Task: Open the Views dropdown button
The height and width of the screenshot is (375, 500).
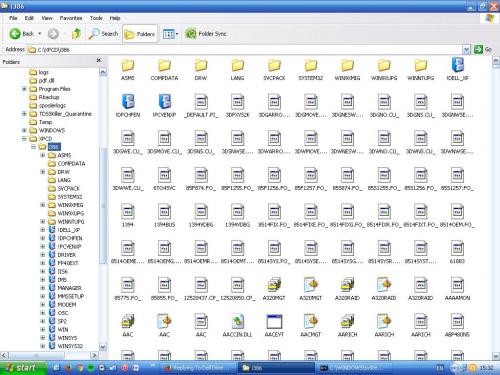Action: (x=170, y=34)
